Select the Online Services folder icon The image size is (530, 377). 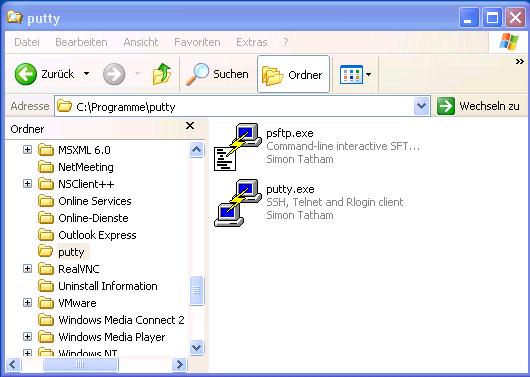46,201
